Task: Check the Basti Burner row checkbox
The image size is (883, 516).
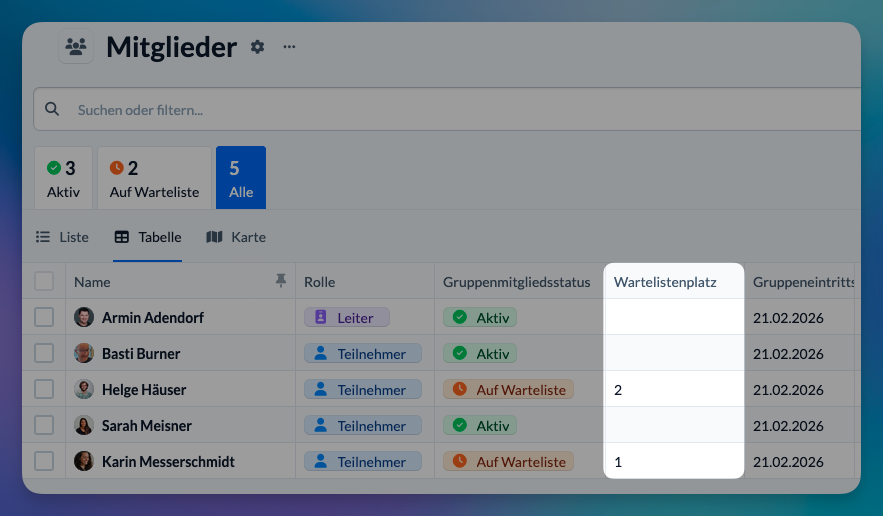Action: [44, 353]
